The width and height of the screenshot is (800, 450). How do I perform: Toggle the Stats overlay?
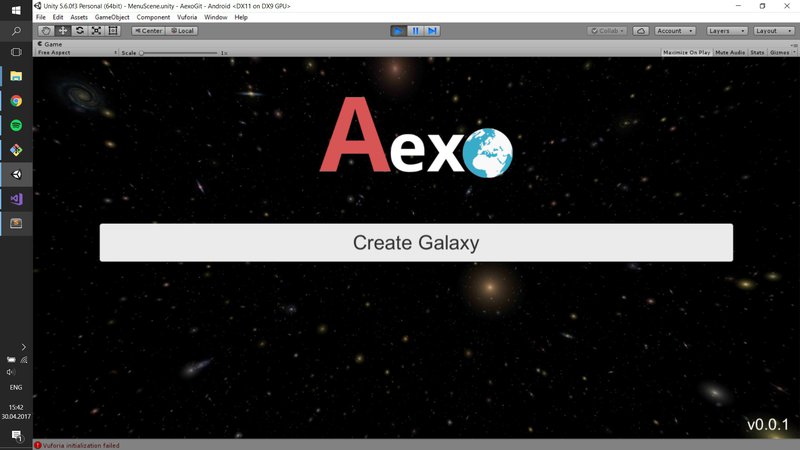pyautogui.click(x=757, y=52)
